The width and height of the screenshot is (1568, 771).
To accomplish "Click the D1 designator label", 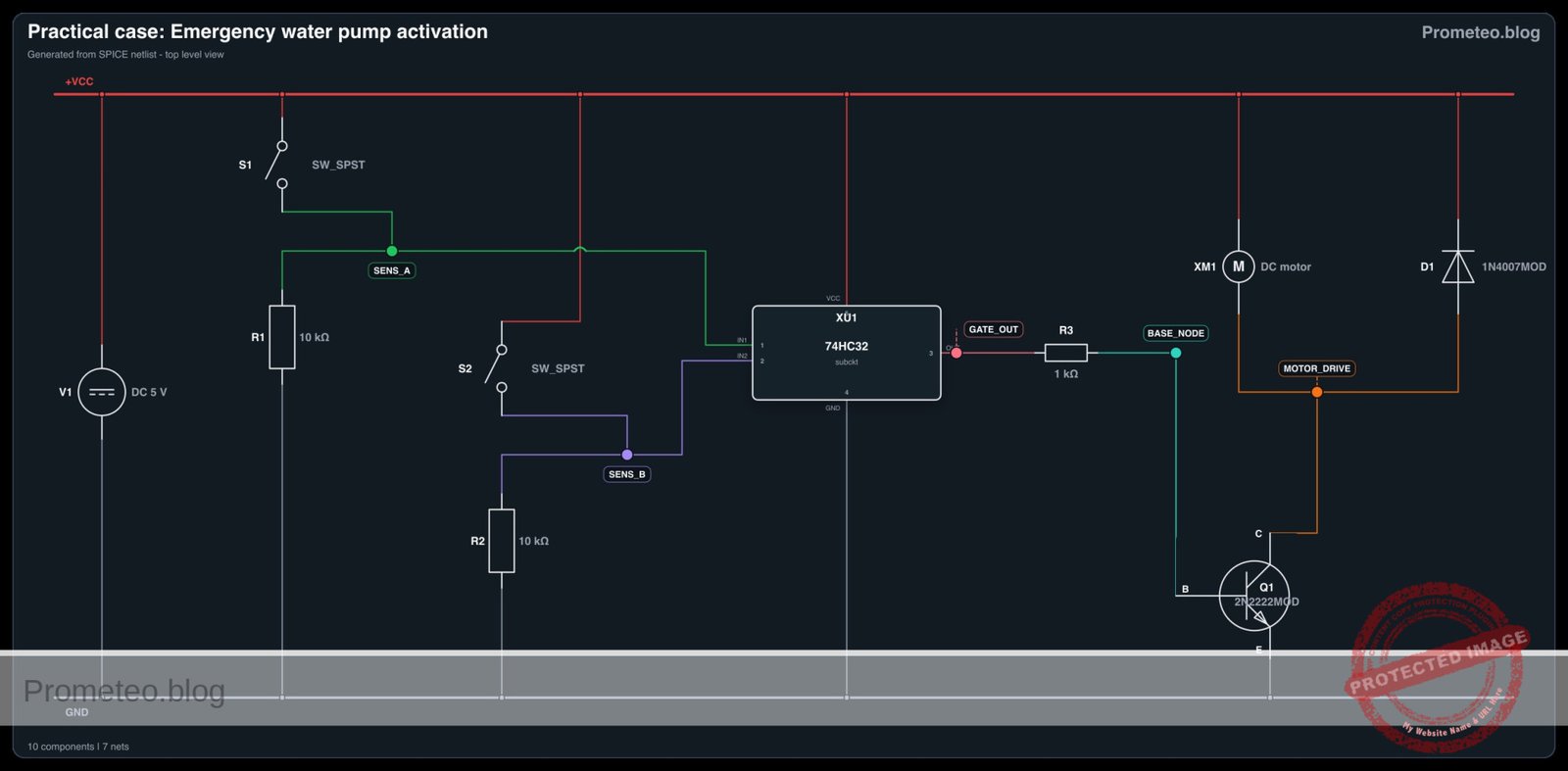I will coord(1427,266).
